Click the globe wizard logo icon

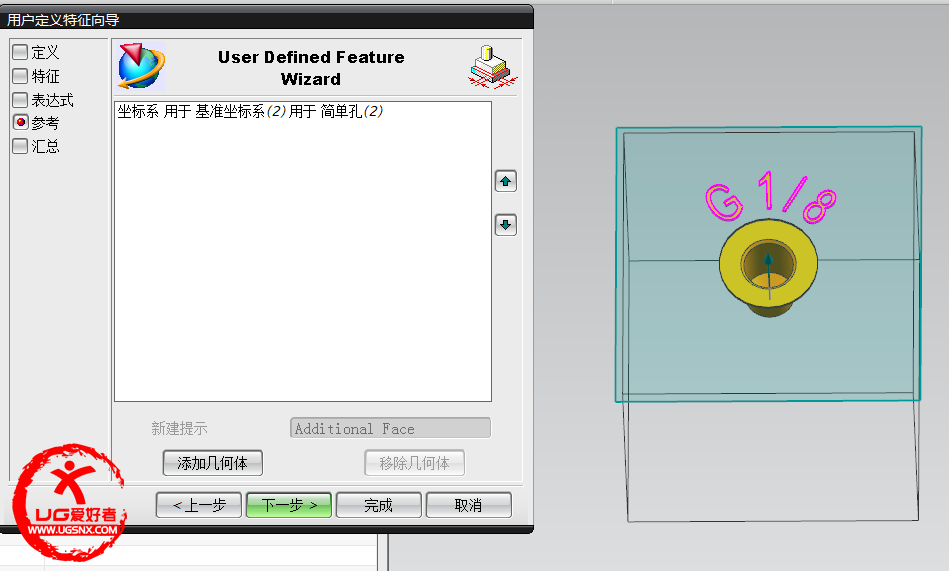click(142, 66)
